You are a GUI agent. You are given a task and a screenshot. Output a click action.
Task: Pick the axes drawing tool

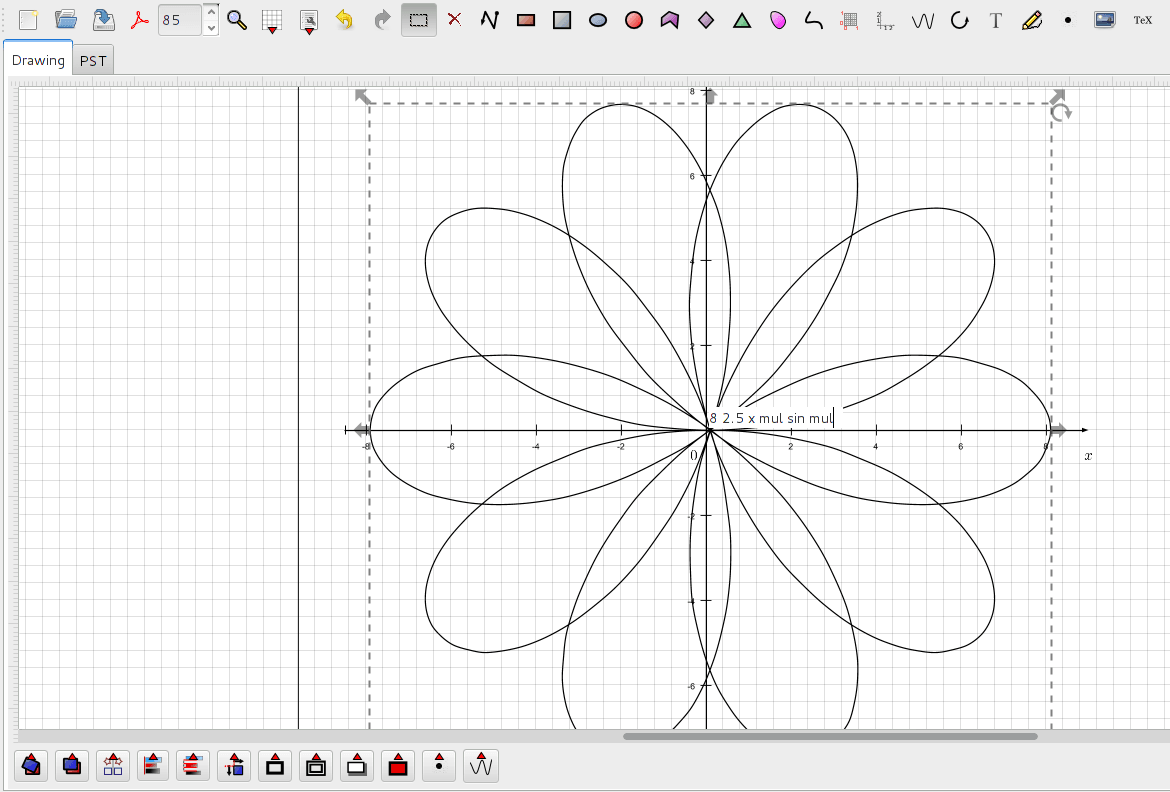pyautogui.click(x=886, y=20)
